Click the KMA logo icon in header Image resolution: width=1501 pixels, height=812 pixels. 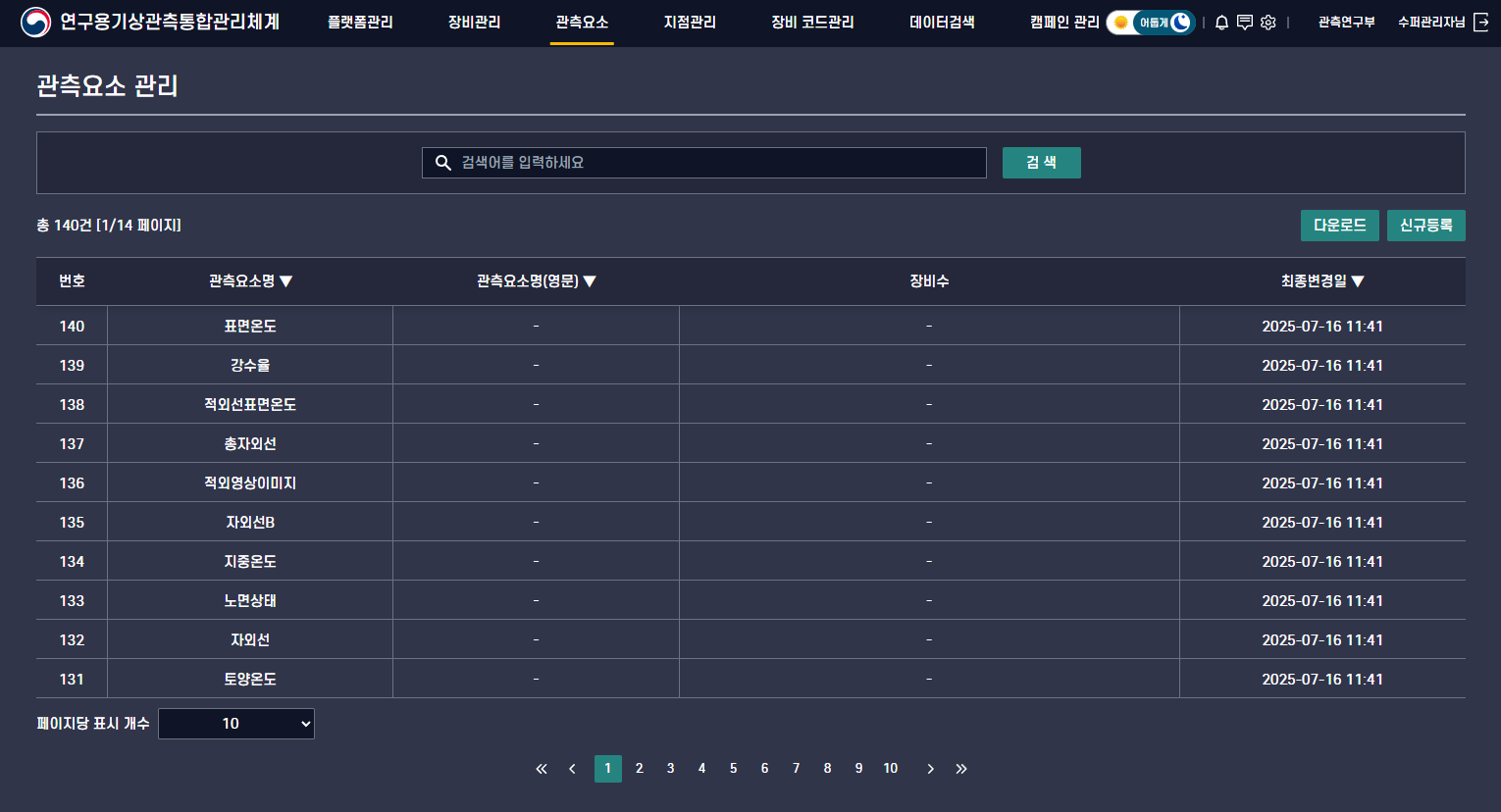[x=36, y=22]
